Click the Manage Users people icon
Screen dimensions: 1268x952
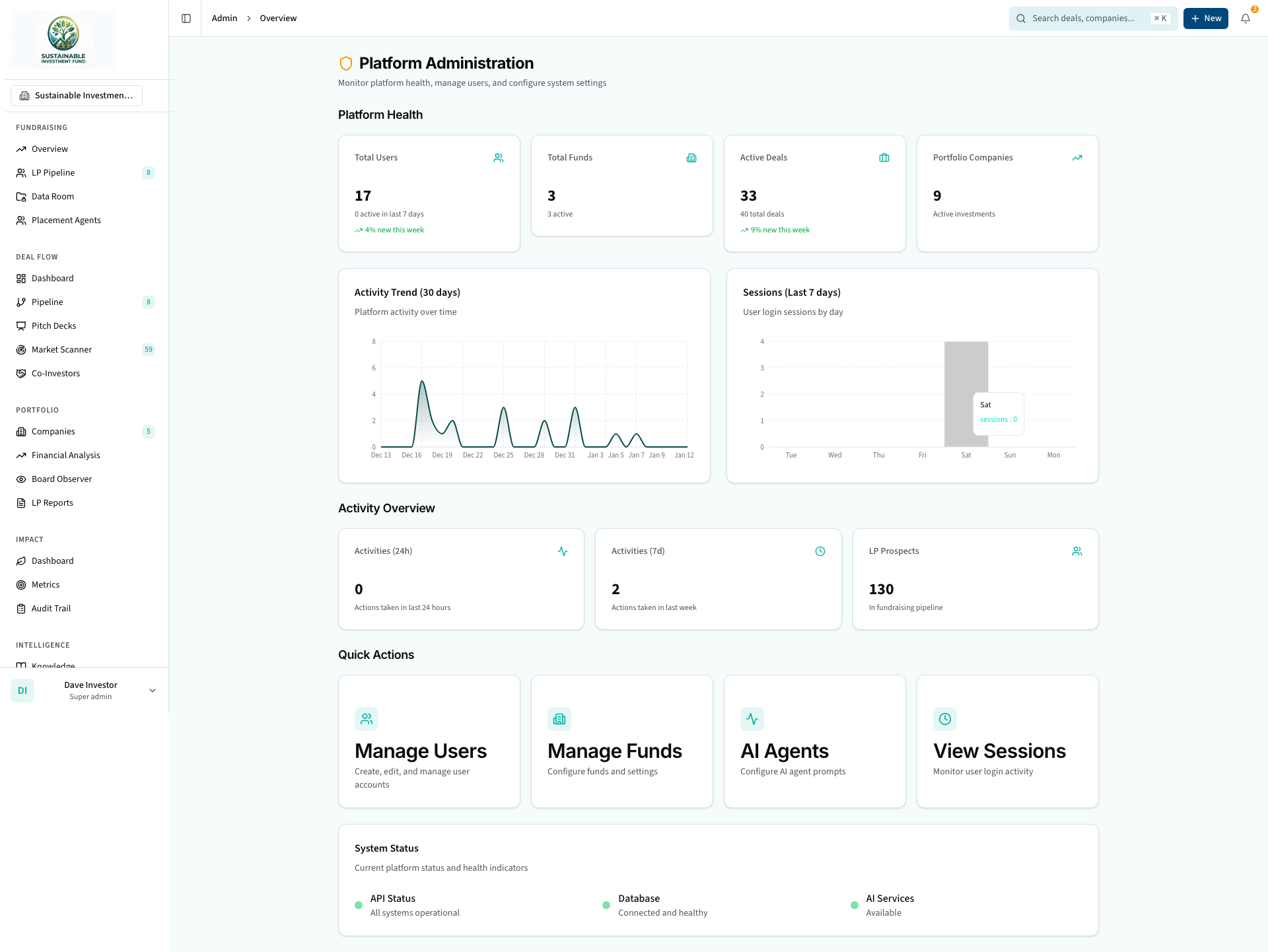(367, 719)
